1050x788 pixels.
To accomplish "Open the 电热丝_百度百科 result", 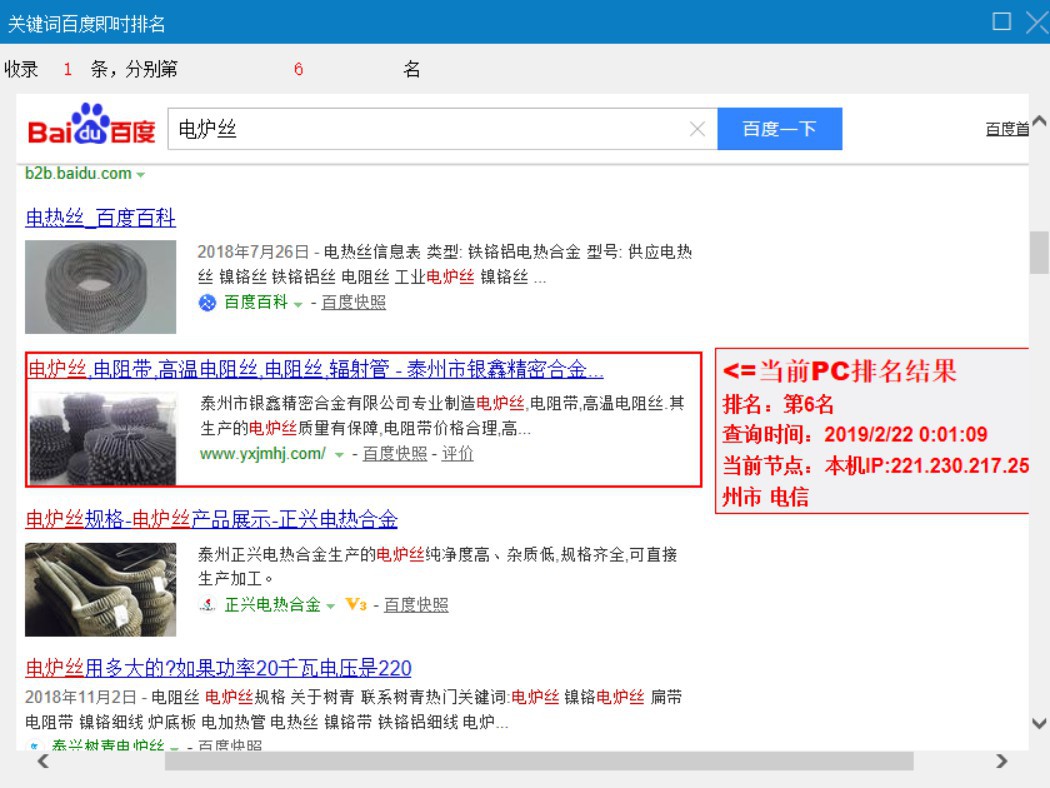I will [100, 217].
